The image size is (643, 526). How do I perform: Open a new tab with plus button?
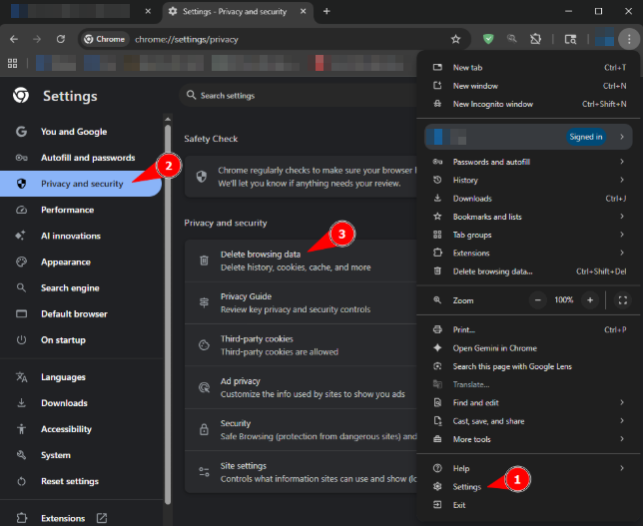[327, 11]
